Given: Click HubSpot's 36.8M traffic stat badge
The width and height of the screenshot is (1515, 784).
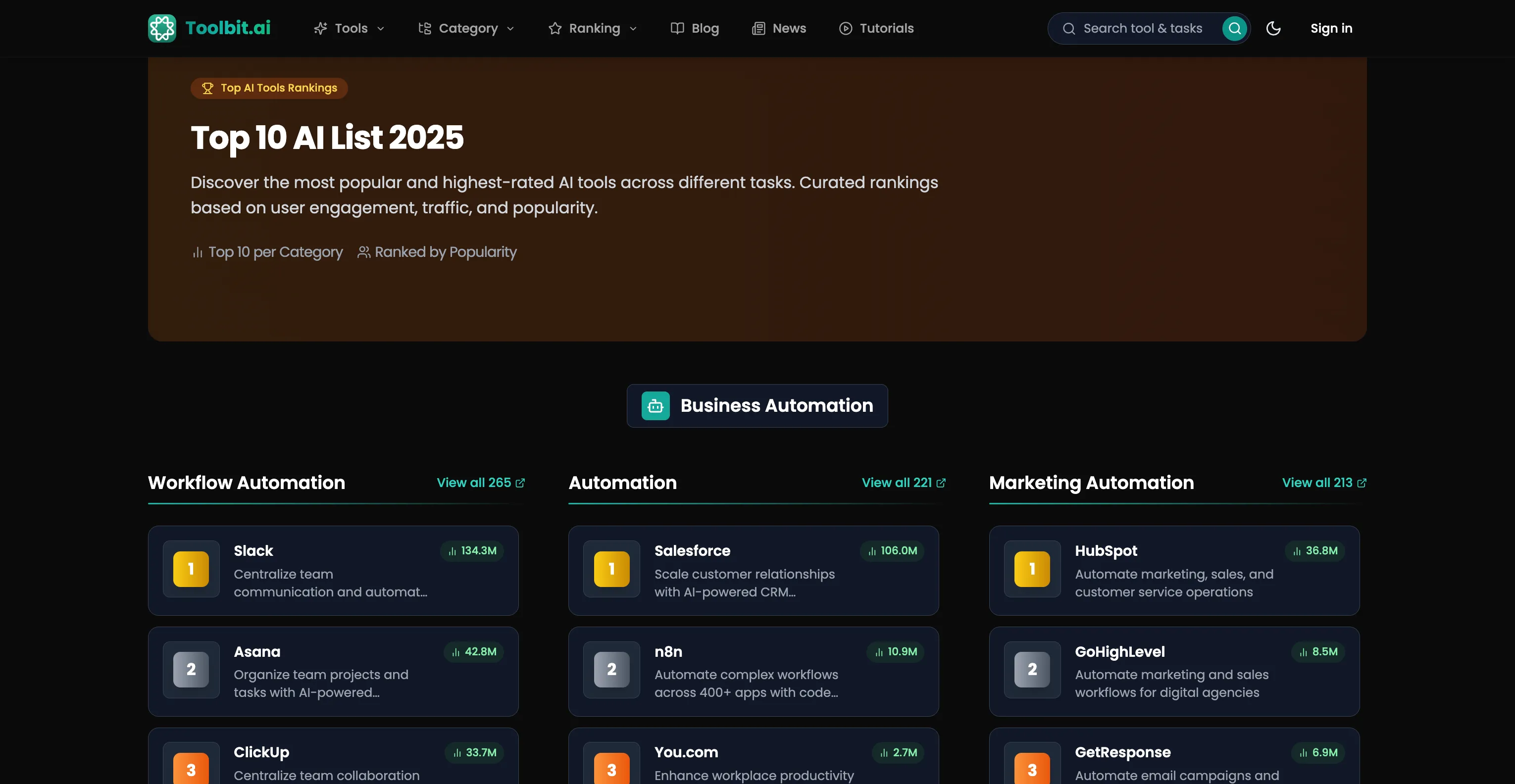Looking at the screenshot, I should point(1314,550).
